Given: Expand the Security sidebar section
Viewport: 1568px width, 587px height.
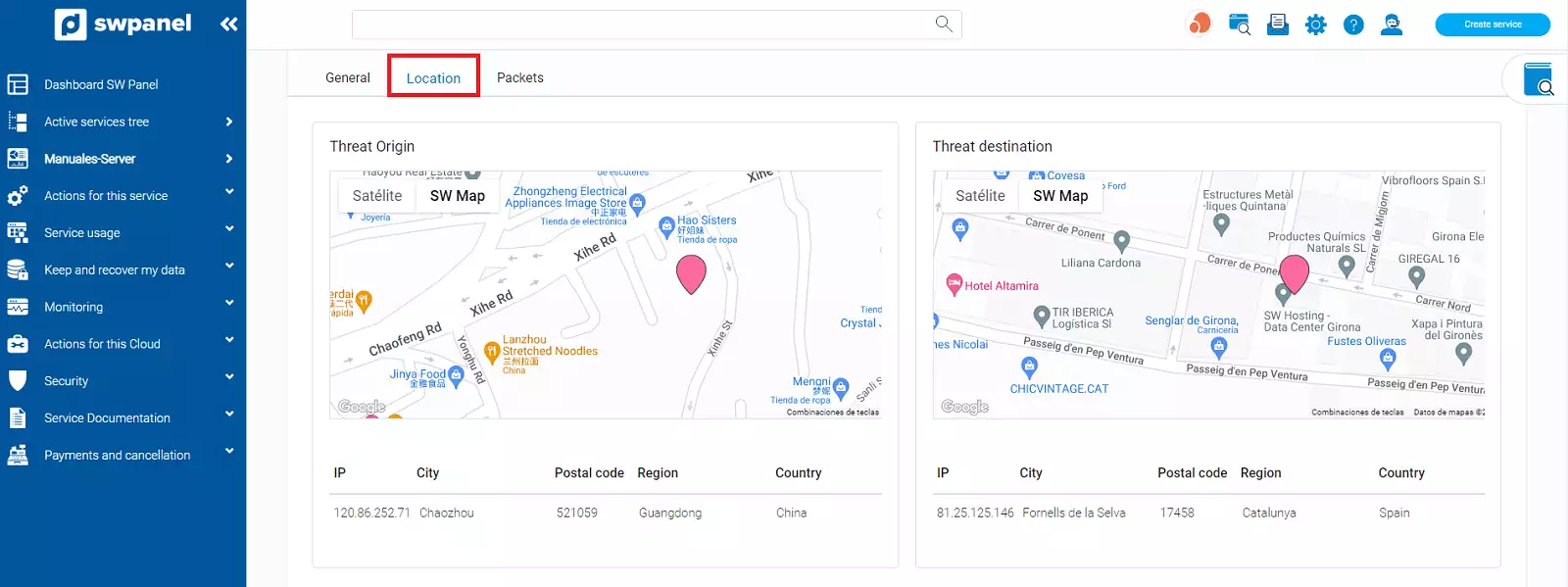Looking at the screenshot, I should tap(67, 381).
